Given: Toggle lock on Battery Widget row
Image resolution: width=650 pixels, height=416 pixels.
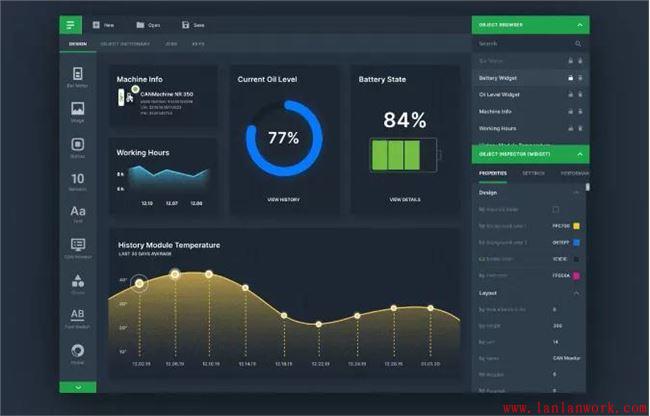Looking at the screenshot, I should click(x=571, y=77).
